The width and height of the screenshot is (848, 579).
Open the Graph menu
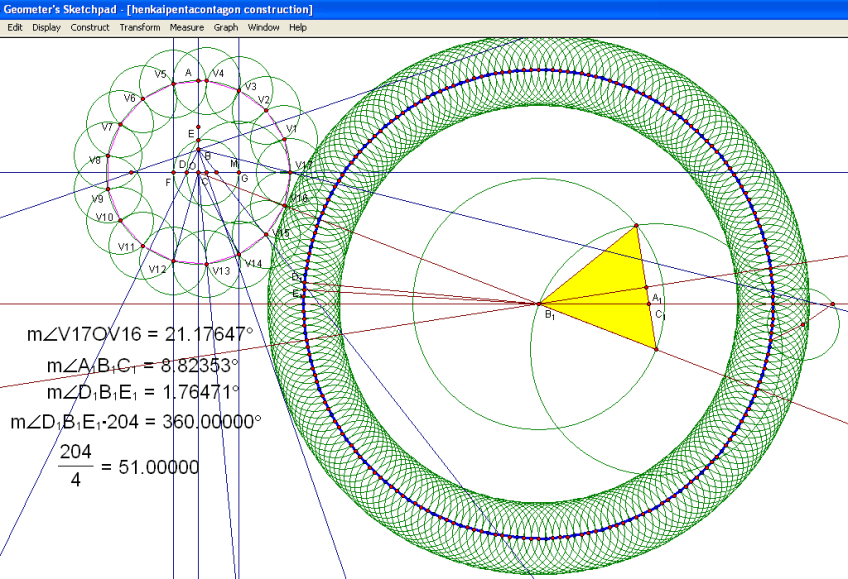(226, 27)
